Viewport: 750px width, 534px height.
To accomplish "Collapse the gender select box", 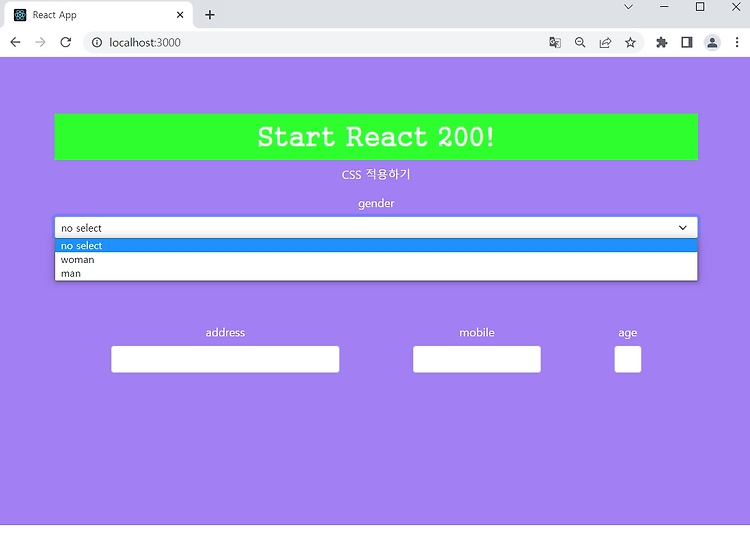I will tap(376, 228).
